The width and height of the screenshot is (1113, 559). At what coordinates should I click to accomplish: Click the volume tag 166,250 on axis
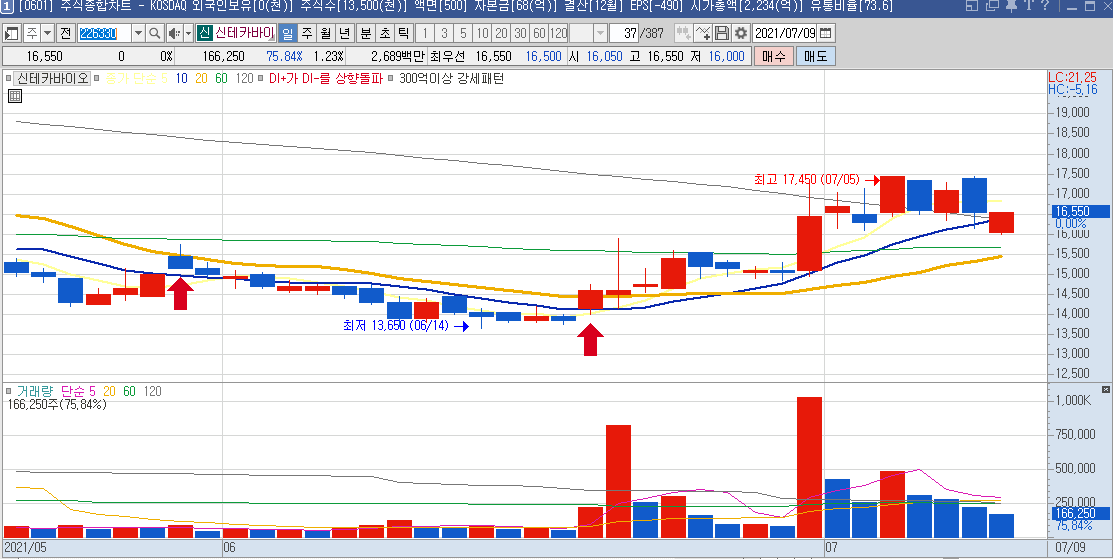tap(1079, 514)
